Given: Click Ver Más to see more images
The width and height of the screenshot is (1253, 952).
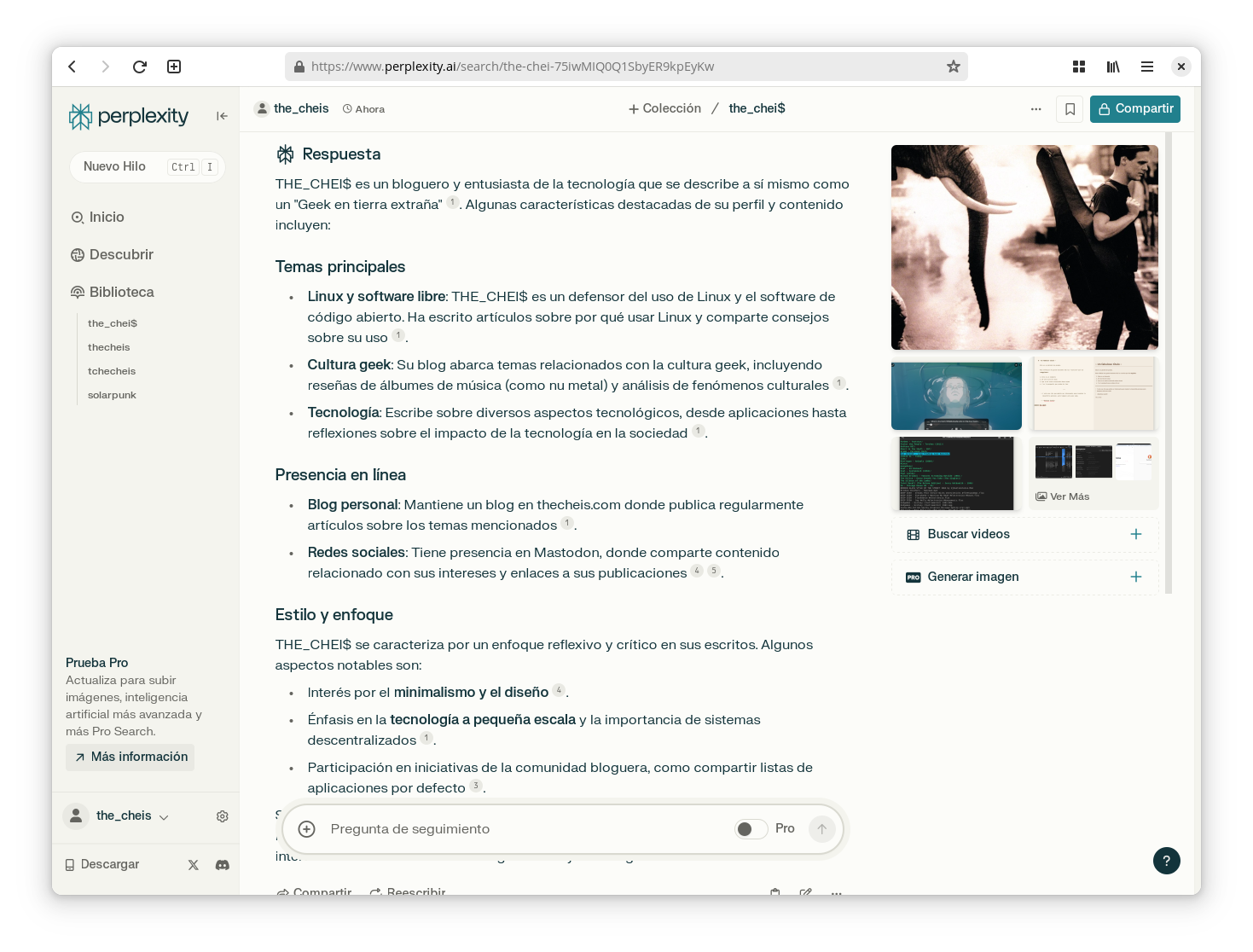Looking at the screenshot, I should [1063, 496].
